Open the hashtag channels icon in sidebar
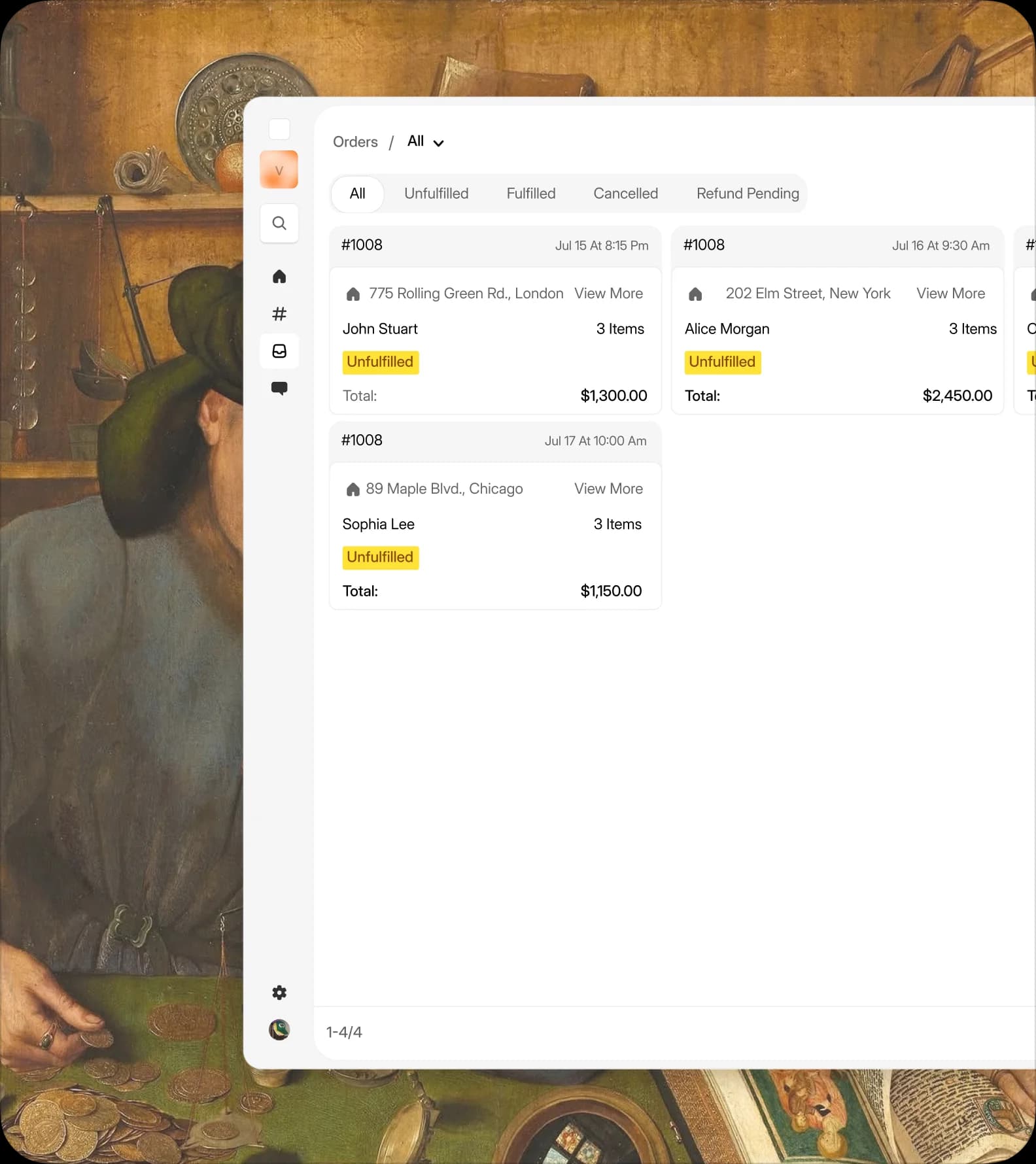The width and height of the screenshot is (1036, 1164). pos(279,314)
